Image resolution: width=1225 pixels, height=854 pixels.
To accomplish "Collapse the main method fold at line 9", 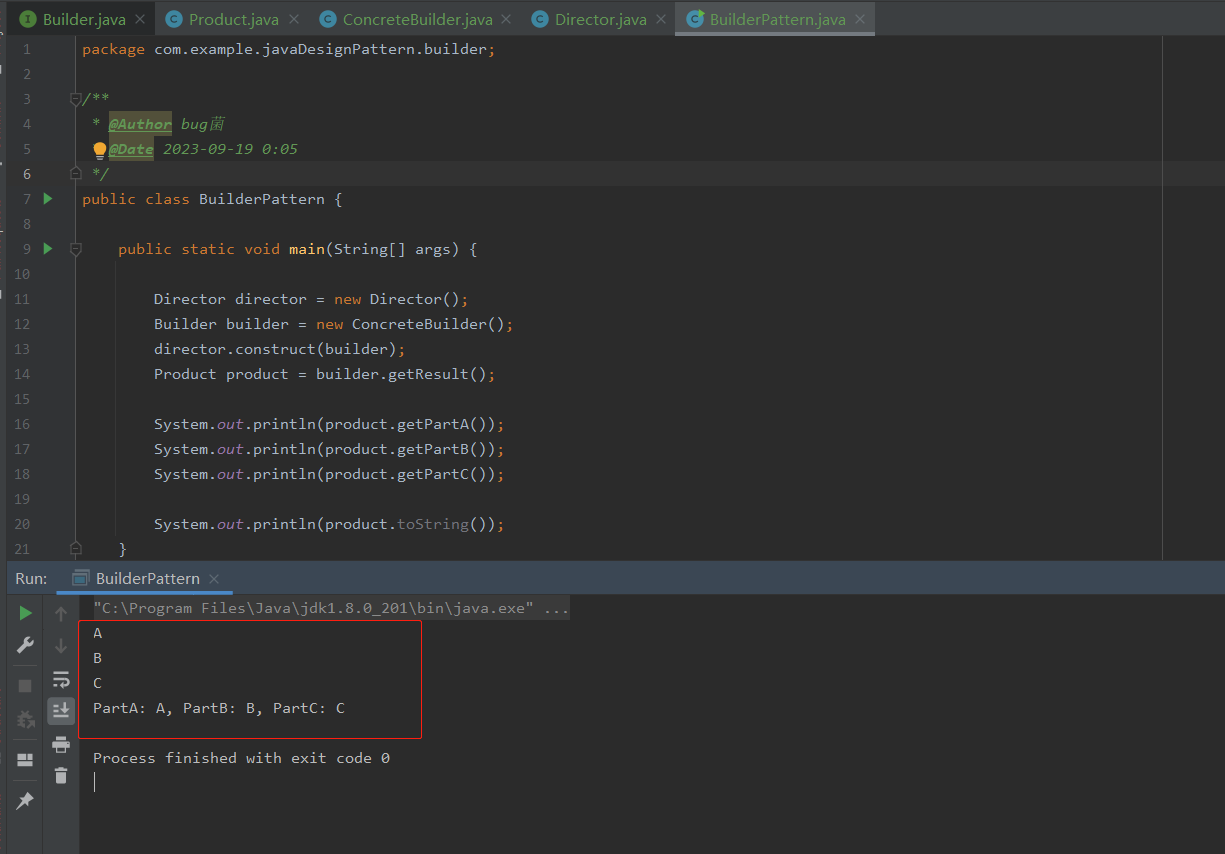I will coord(75,249).
